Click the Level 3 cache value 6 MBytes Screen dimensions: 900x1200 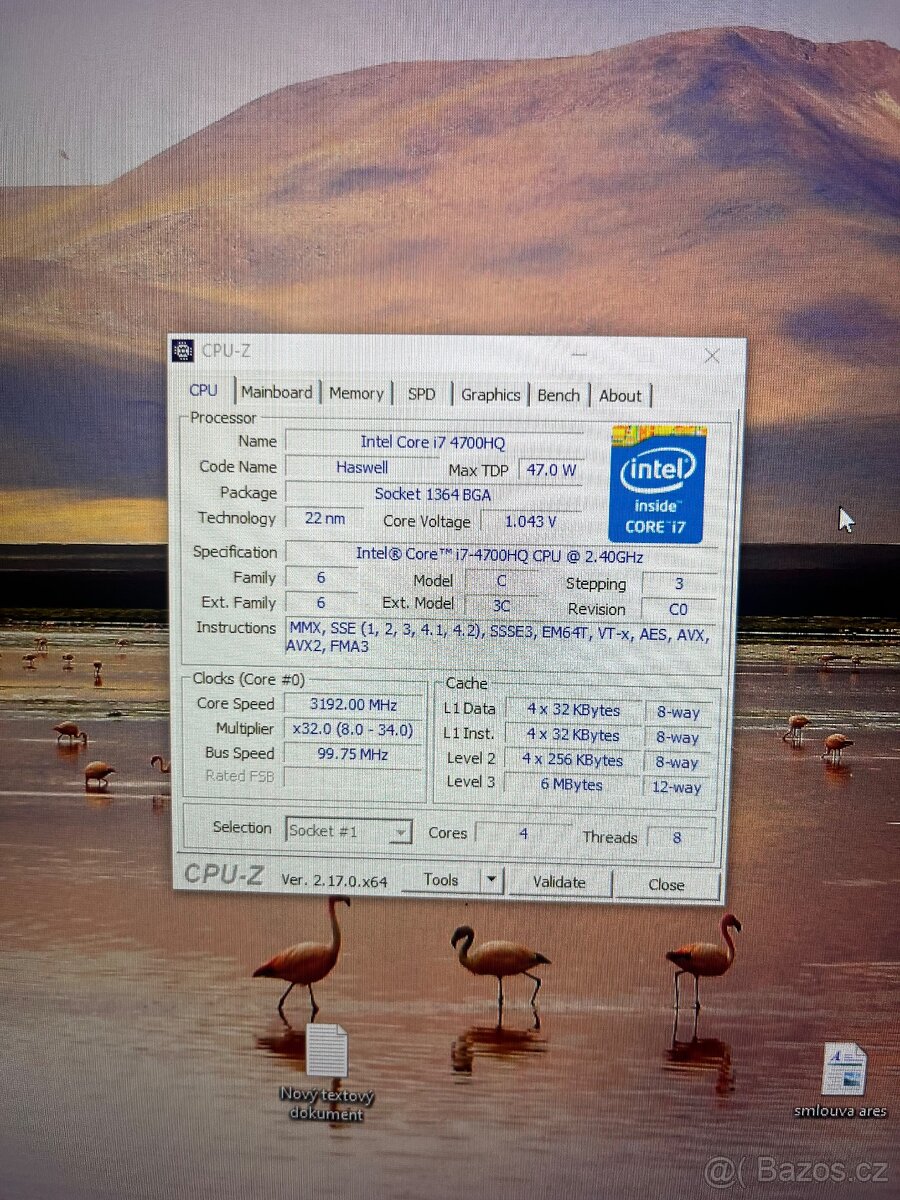572,785
